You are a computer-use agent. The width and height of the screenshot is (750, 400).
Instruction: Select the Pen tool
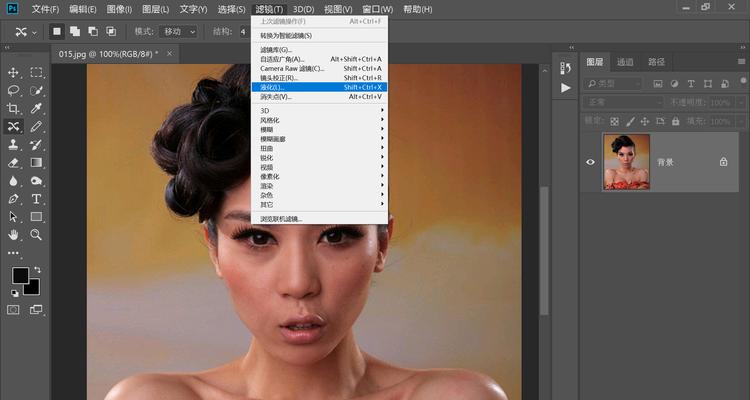(x=13, y=199)
